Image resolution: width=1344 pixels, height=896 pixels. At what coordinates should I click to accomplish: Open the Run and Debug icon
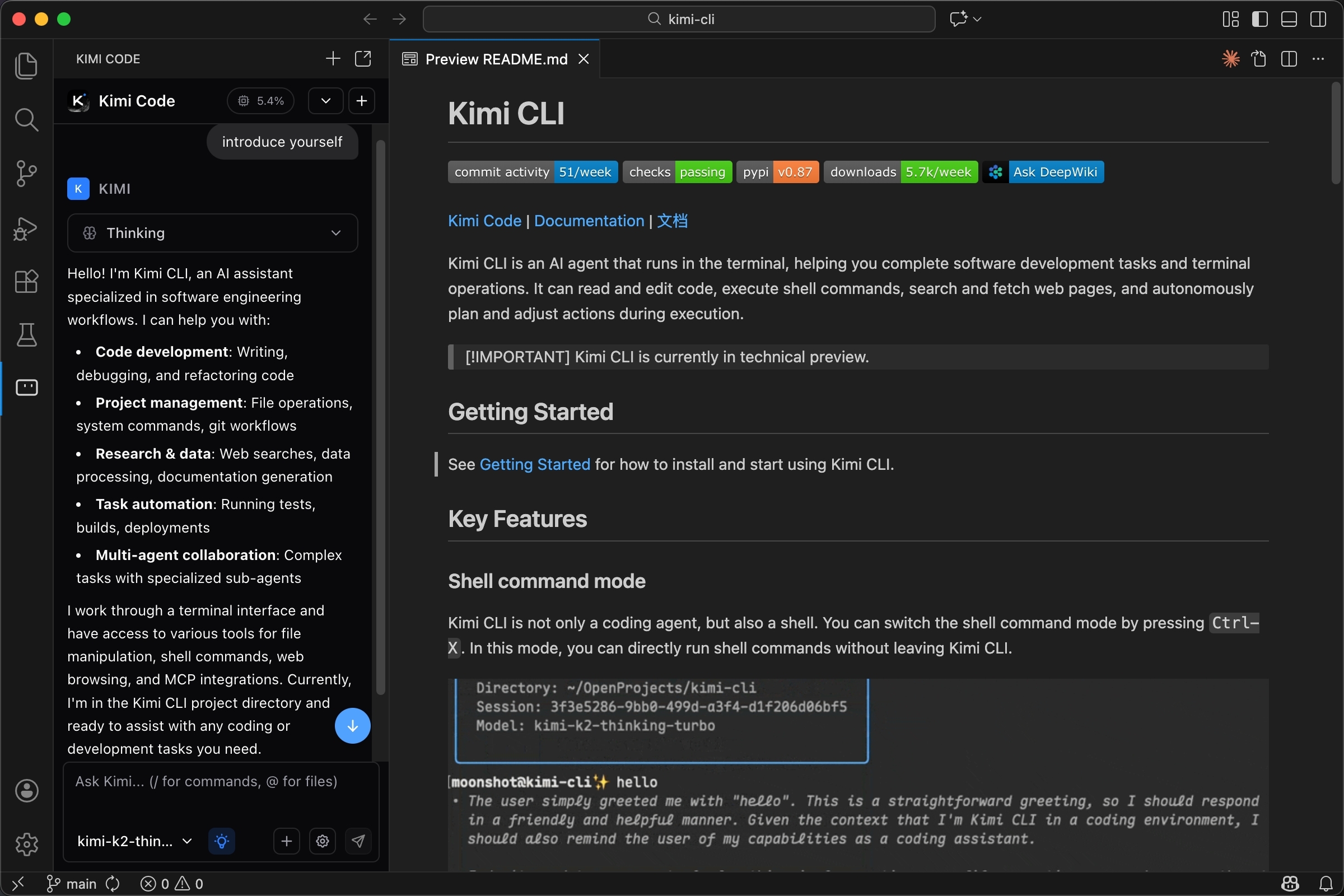pos(27,228)
